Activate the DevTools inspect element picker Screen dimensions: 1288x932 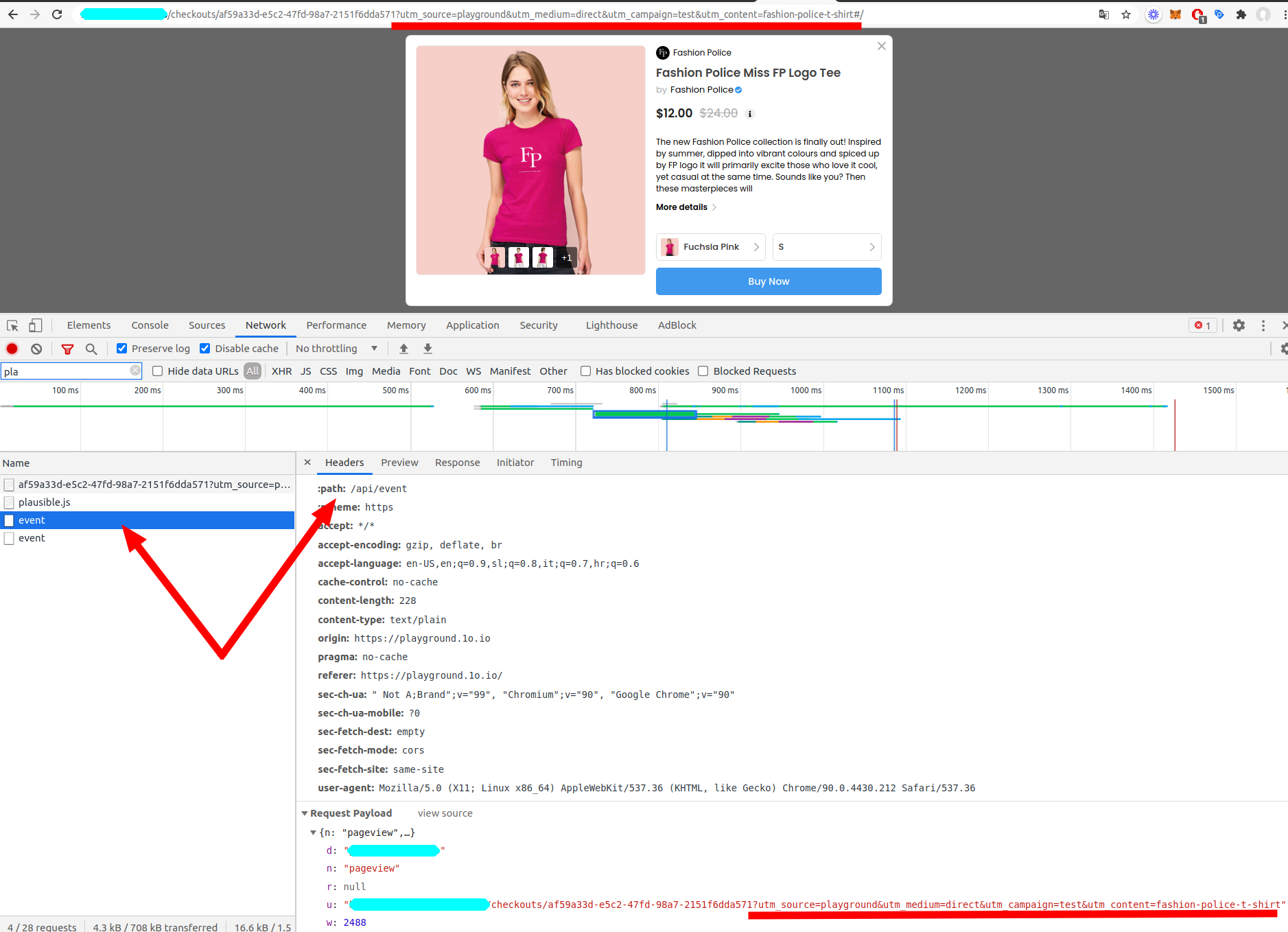click(x=12, y=325)
